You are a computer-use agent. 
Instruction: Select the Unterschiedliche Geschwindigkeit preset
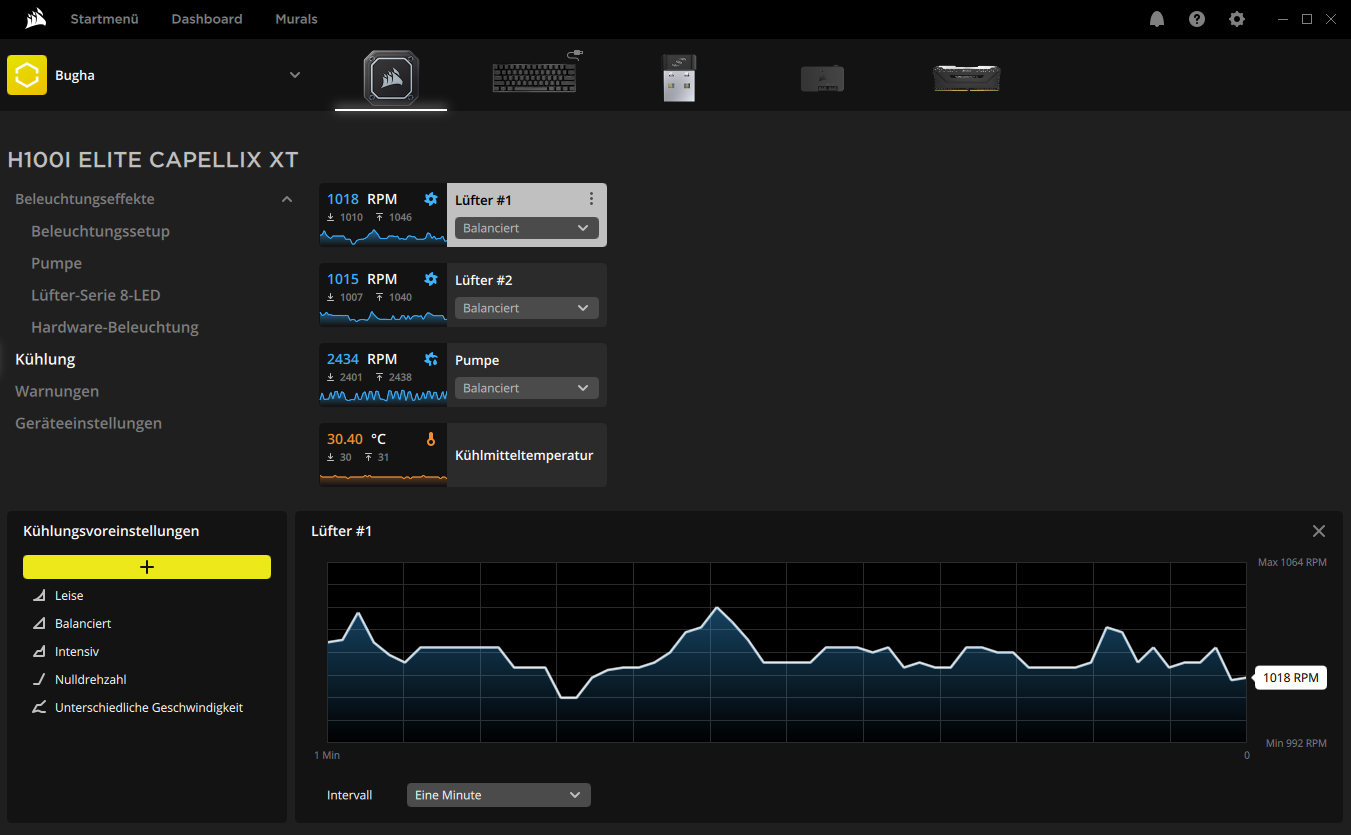click(x=149, y=707)
